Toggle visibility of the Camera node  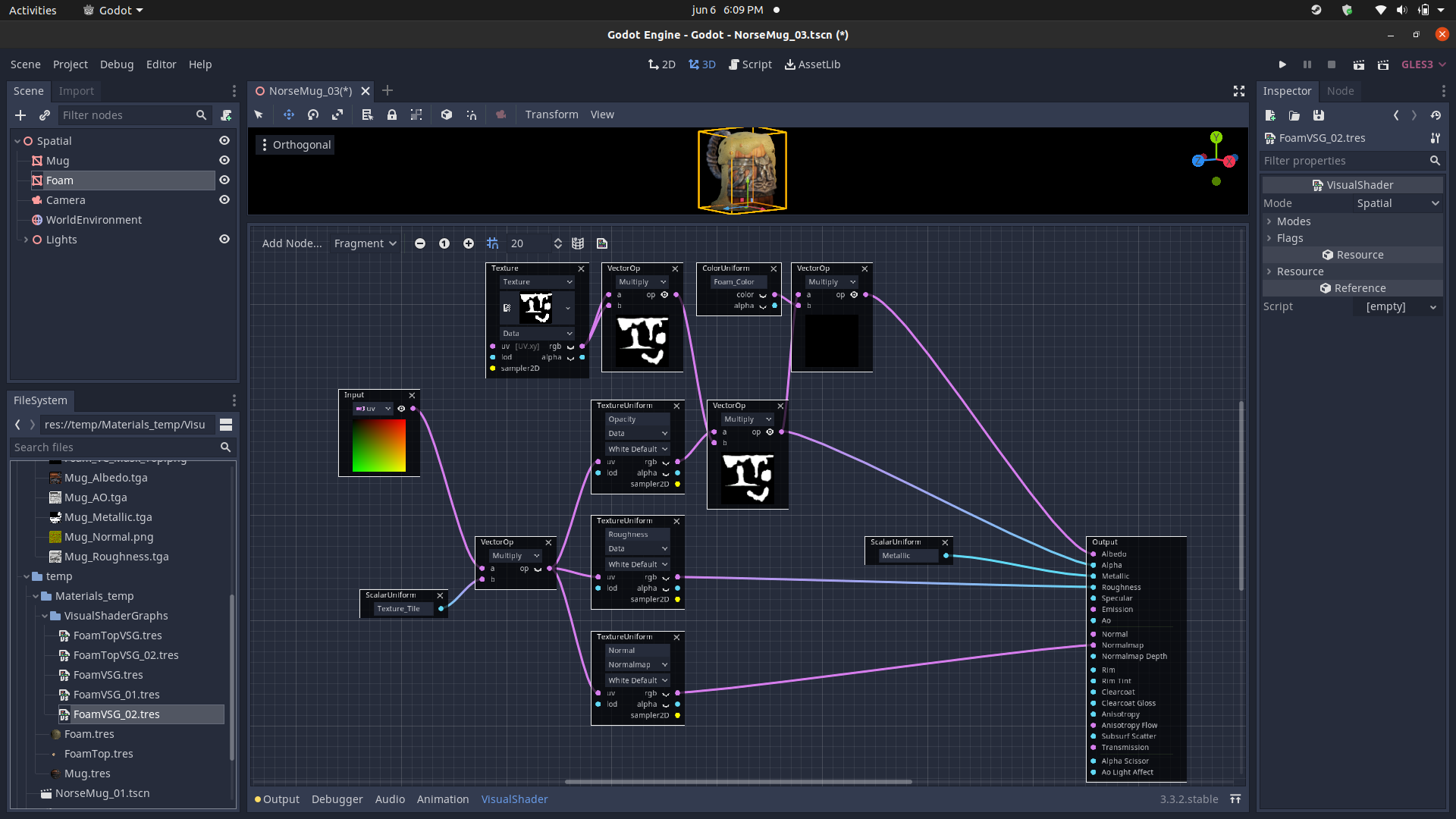pyautogui.click(x=224, y=199)
